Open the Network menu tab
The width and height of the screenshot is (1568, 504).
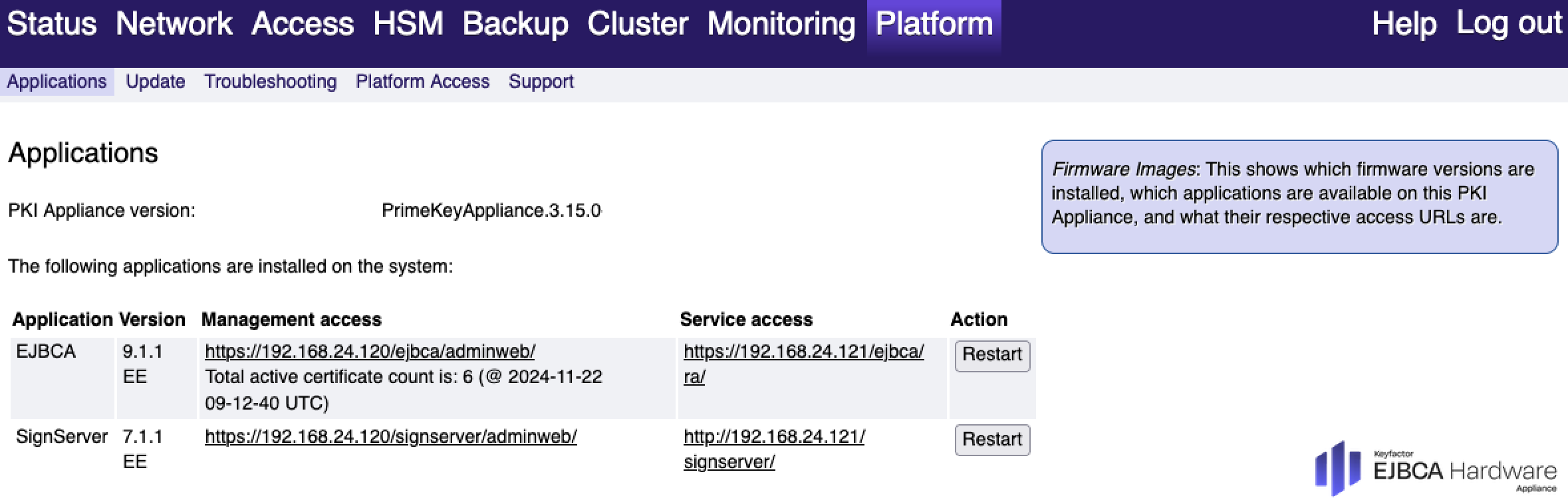(x=174, y=24)
